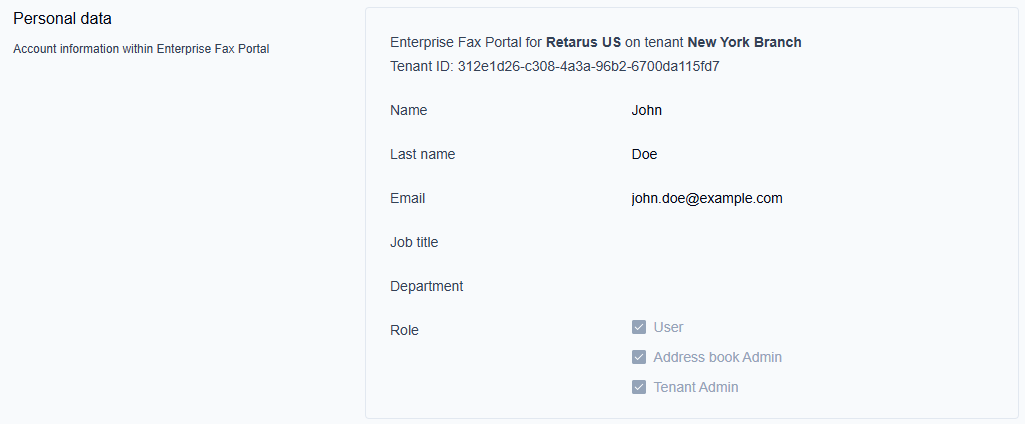Select the Role field label
Screen dimensions: 1025x424
point(405,331)
